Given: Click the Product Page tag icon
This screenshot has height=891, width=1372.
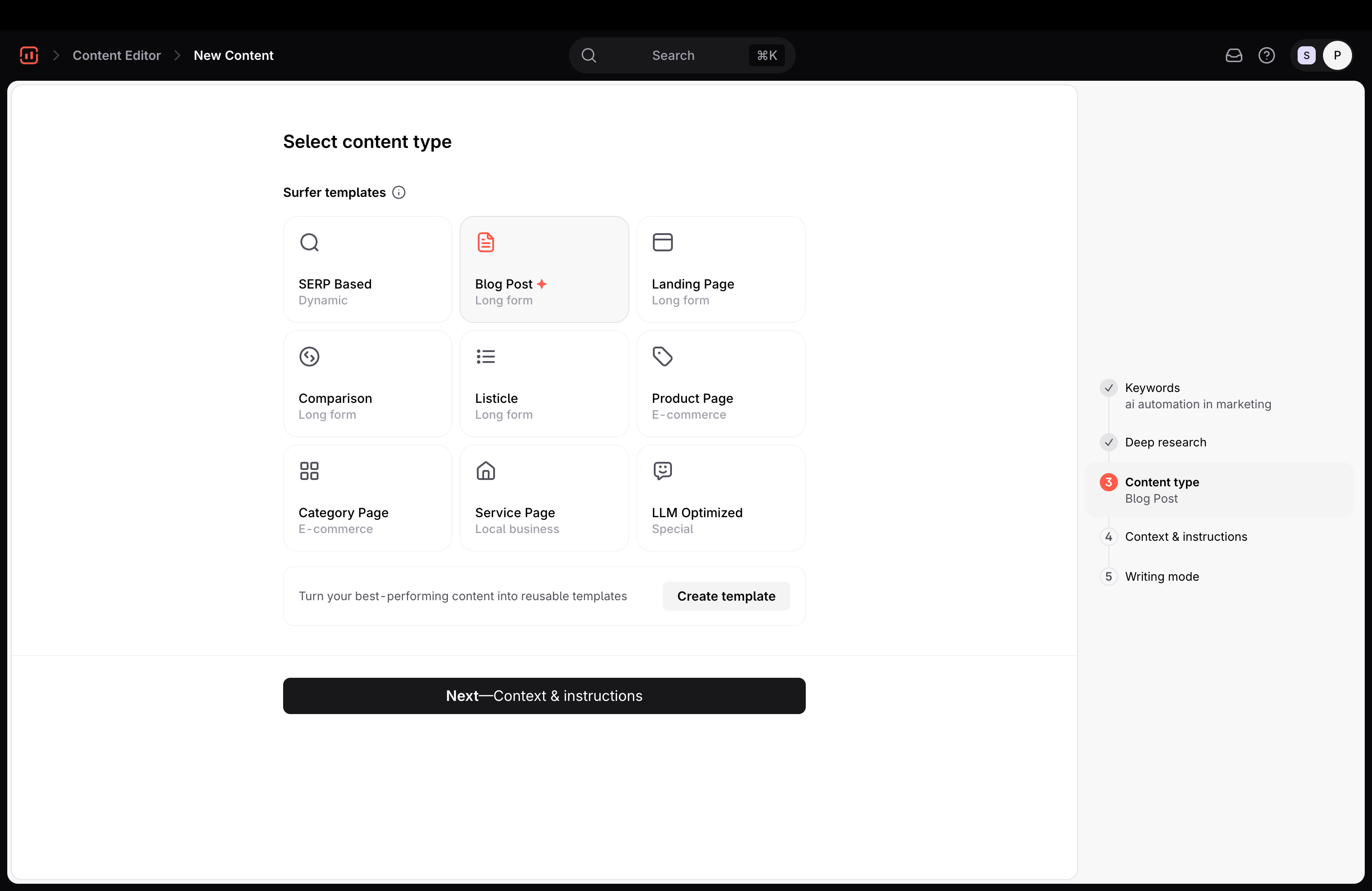Looking at the screenshot, I should [x=663, y=357].
